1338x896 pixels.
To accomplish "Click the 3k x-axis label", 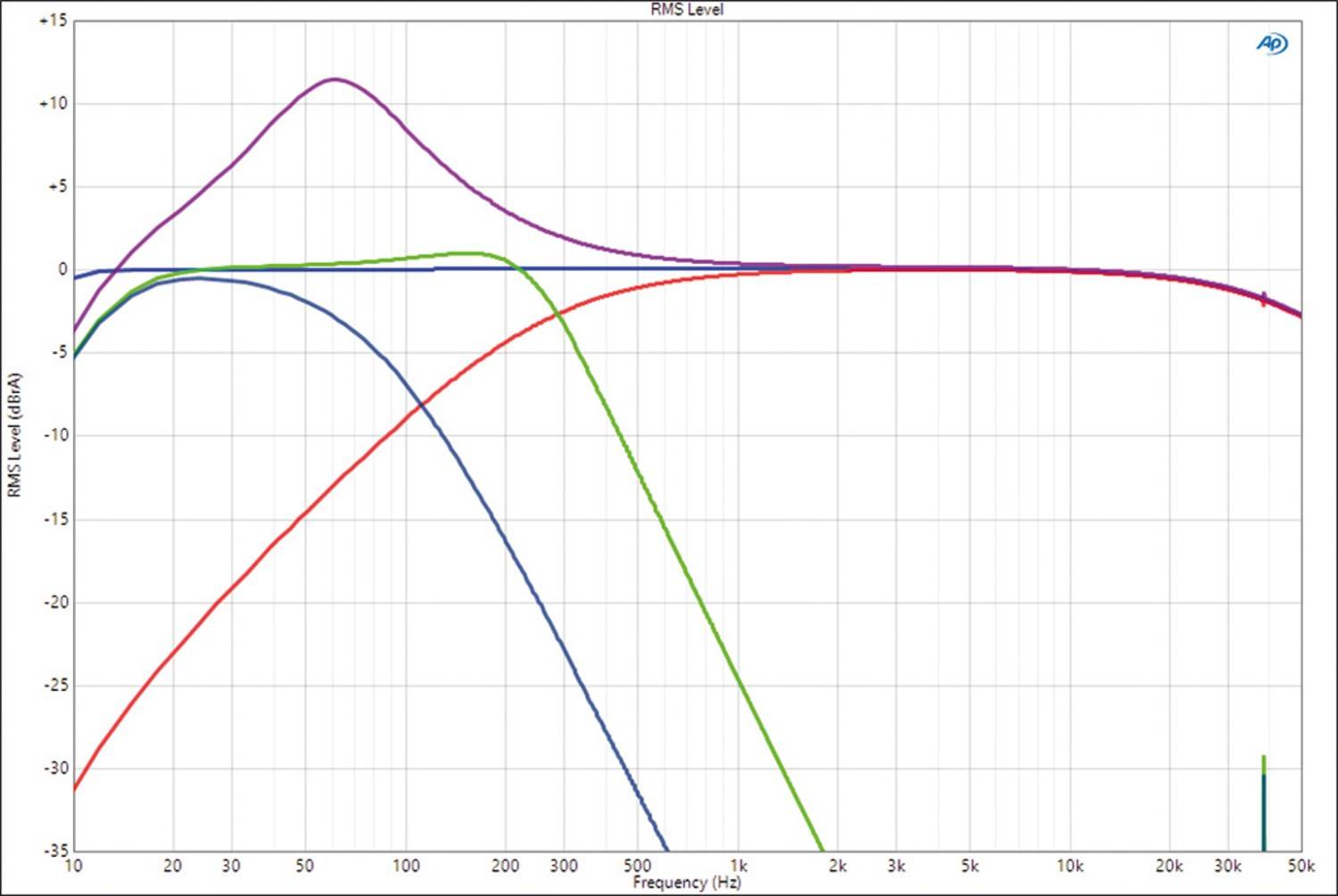I will tap(896, 866).
